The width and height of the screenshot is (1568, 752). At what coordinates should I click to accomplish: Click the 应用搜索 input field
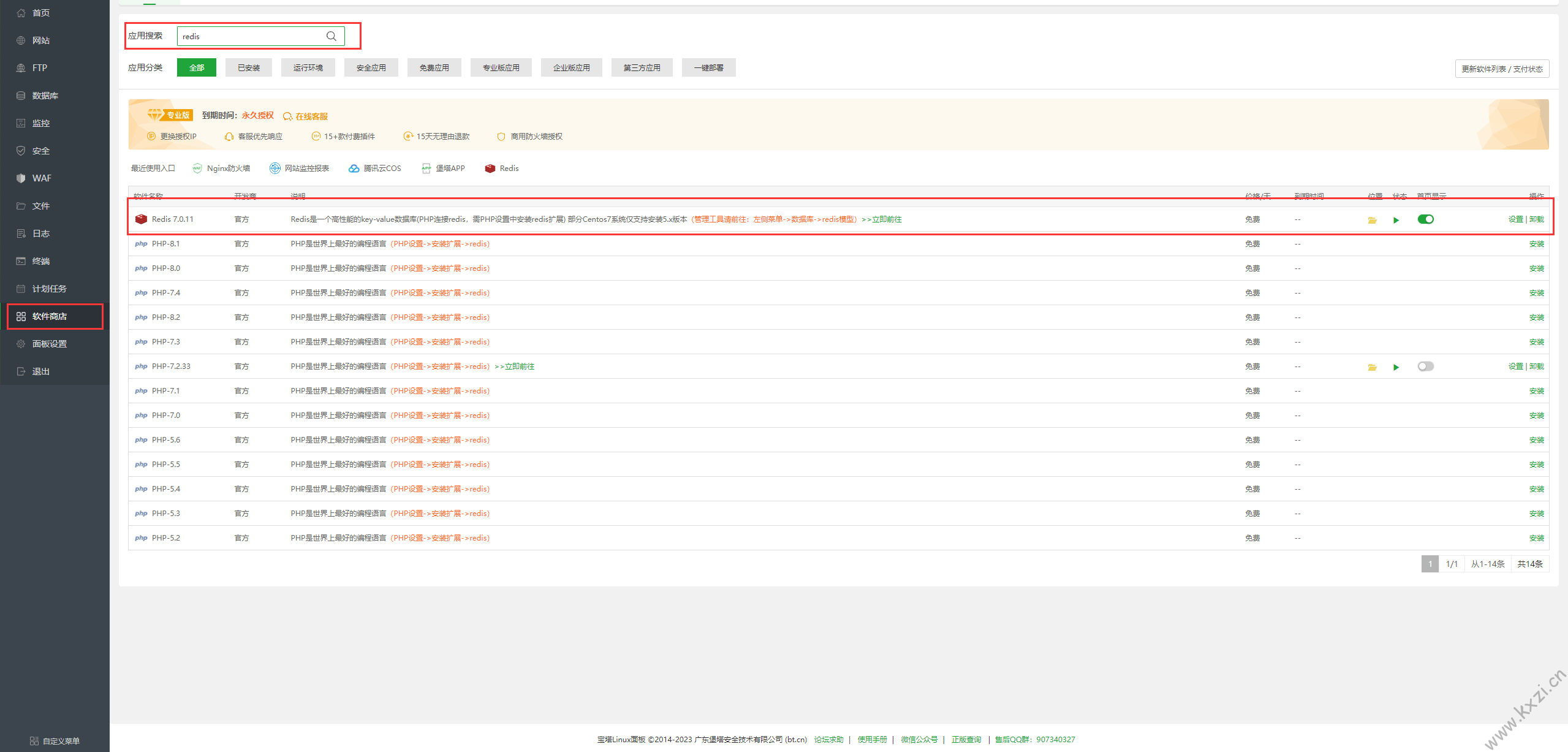click(251, 36)
